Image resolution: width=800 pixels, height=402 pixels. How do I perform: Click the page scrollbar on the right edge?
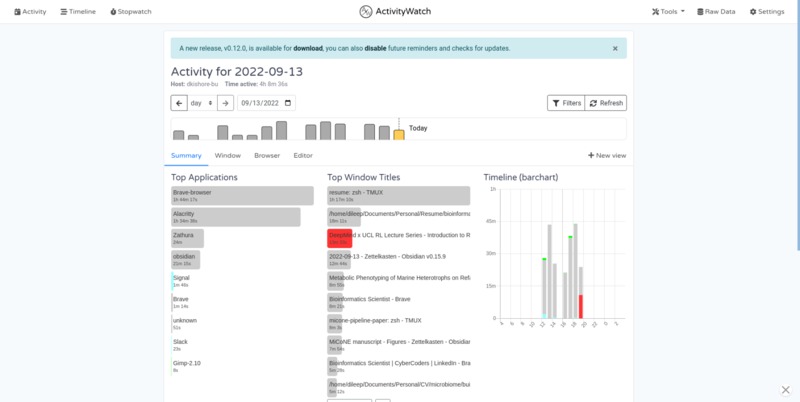798,125
